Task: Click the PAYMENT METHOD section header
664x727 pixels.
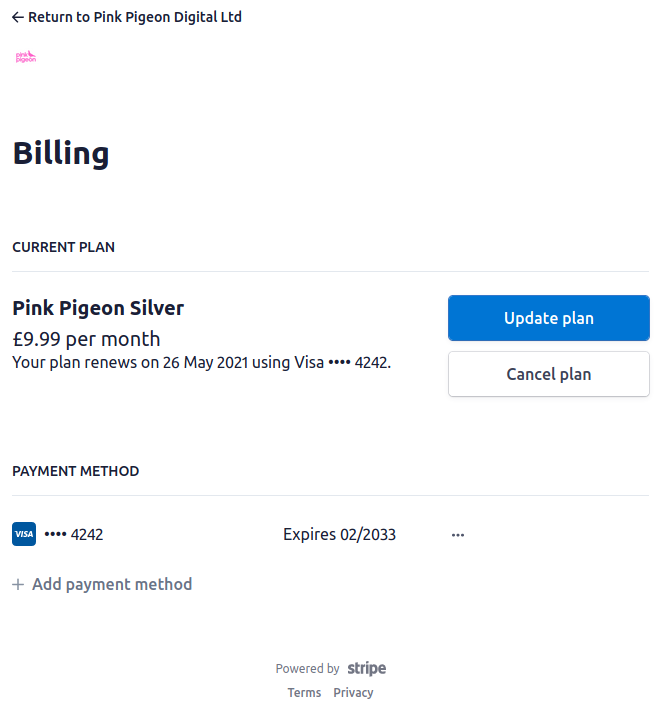Action: pyautogui.click(x=76, y=471)
